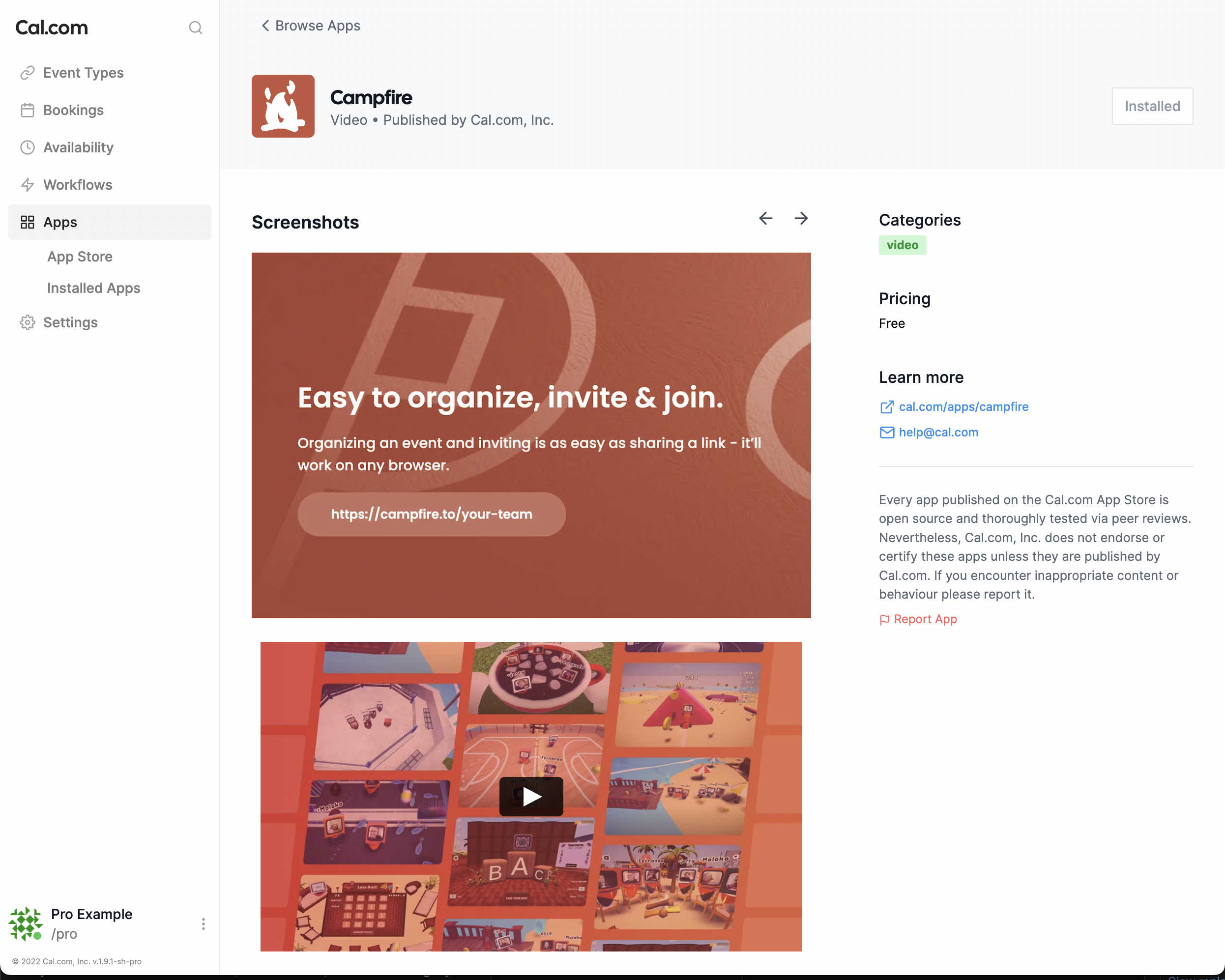Go to Bookings page
Screen dimensions: 1225x980
click(x=73, y=110)
